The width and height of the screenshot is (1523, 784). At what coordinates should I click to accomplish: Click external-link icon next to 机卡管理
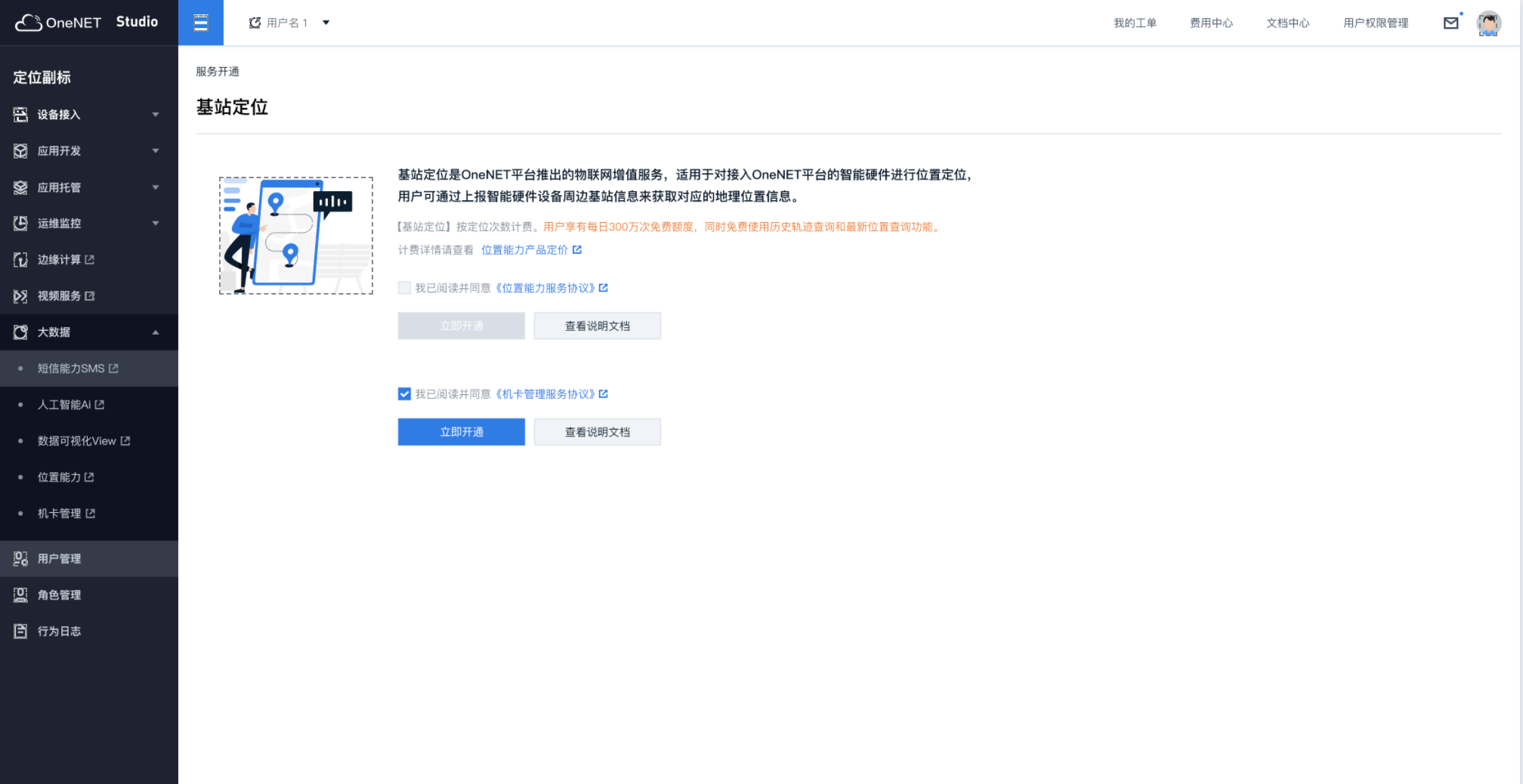[91, 514]
